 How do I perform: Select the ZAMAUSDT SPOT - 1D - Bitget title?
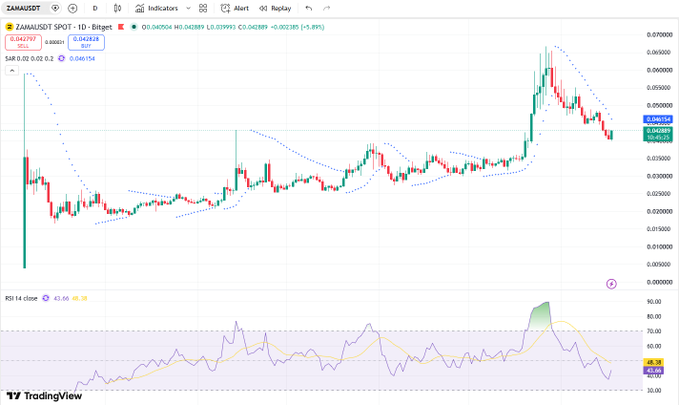click(x=64, y=27)
